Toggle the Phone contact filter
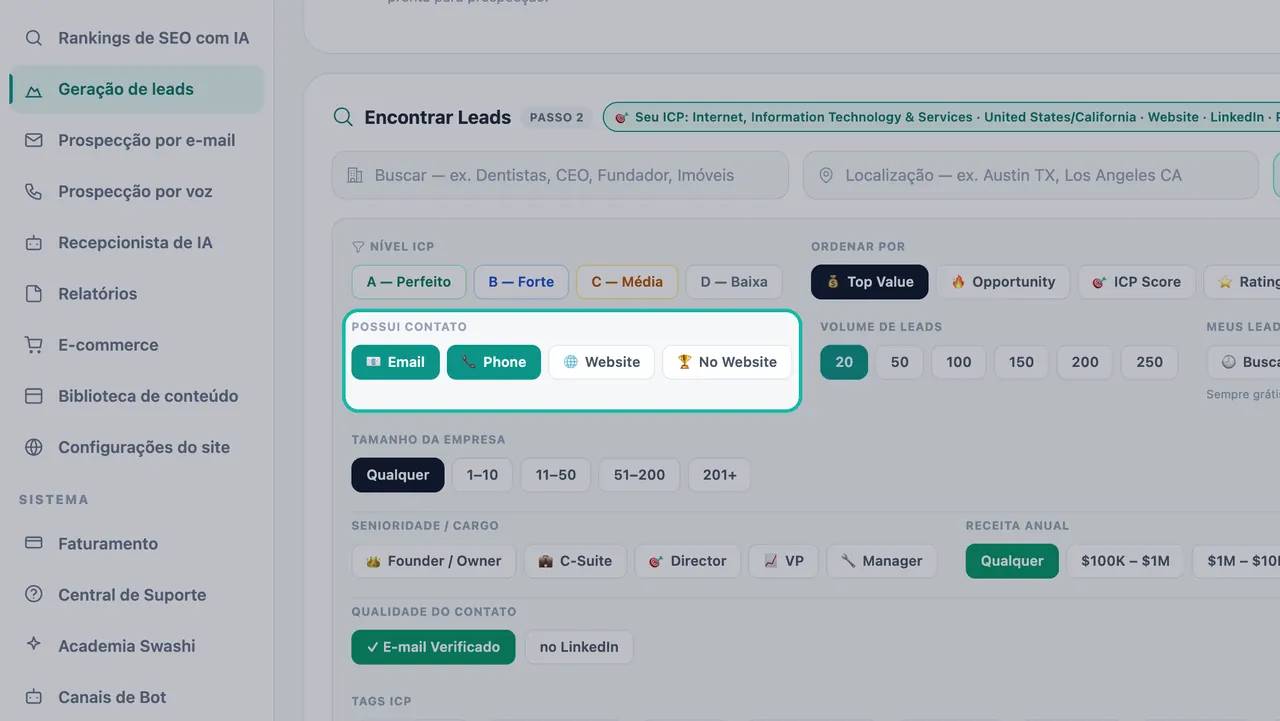Screen dimensions: 1280x721 pos(494,362)
